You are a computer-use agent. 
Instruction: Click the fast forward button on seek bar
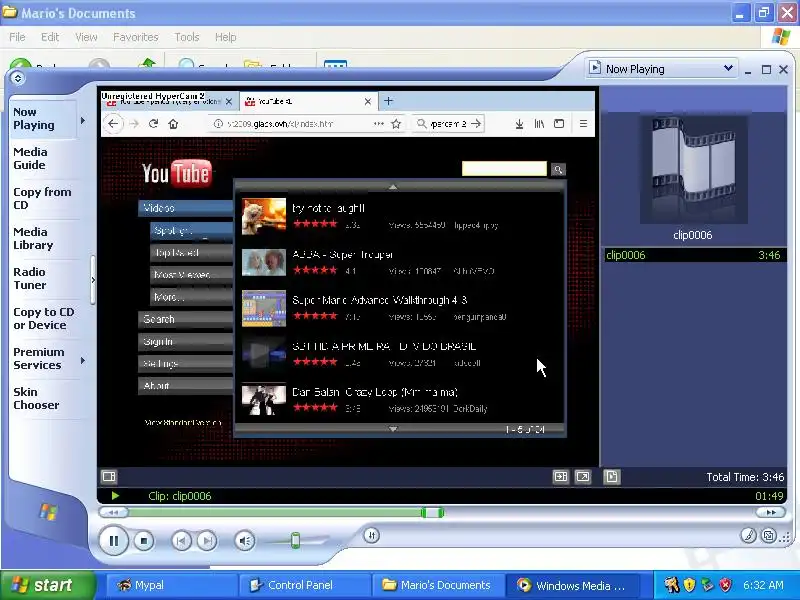pyautogui.click(x=771, y=512)
